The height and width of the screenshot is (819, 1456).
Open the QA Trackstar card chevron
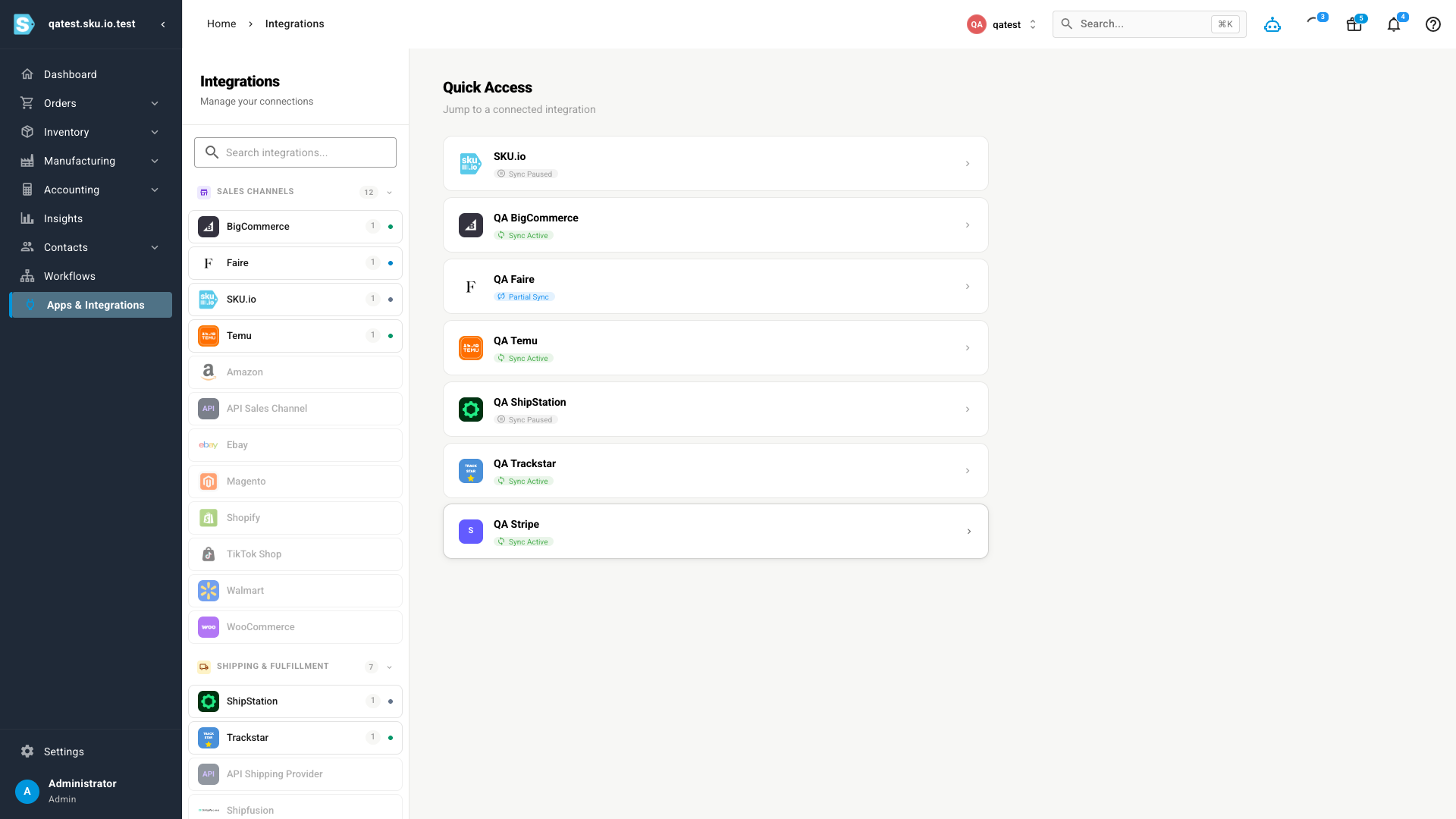tap(968, 471)
